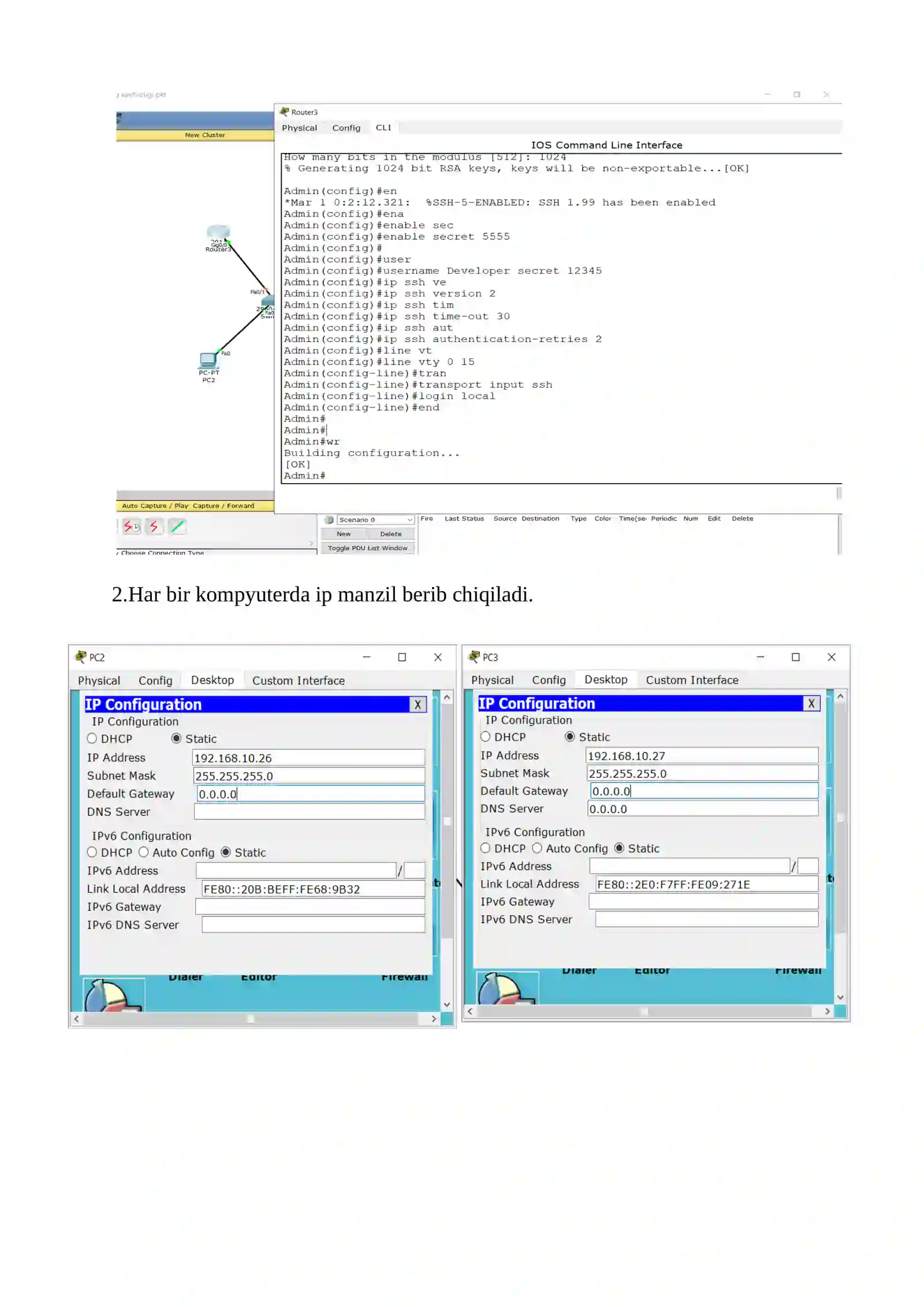Select IPv6 DHCP option in PC2

pyautogui.click(x=92, y=852)
